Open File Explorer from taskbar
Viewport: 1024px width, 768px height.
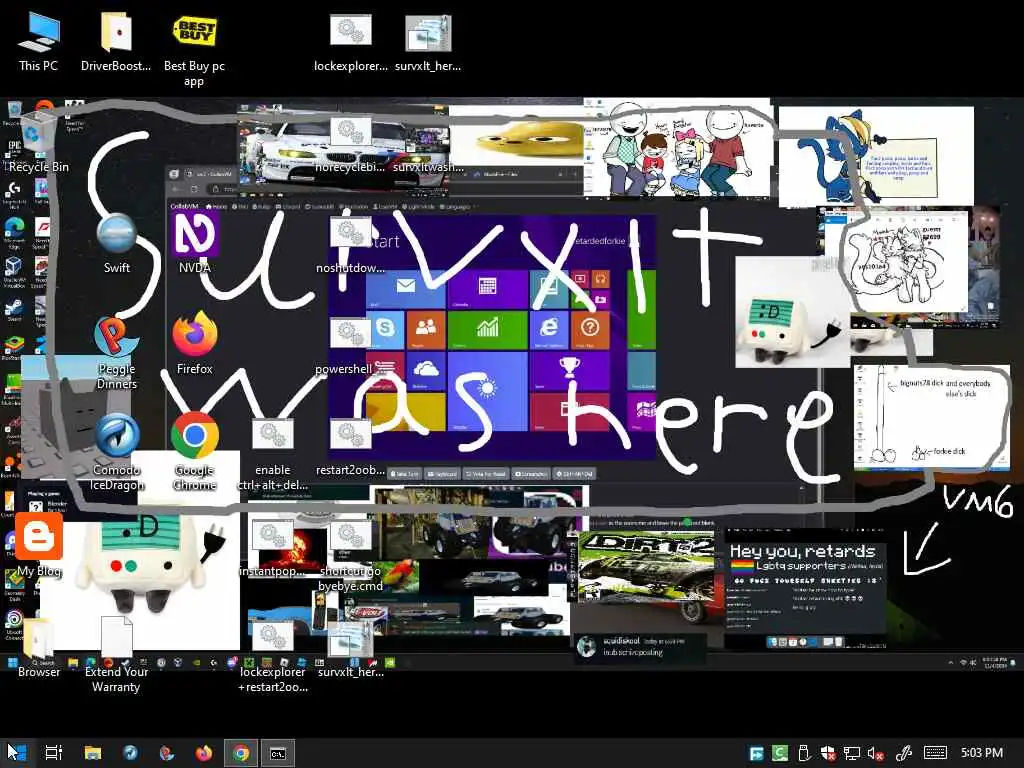[x=93, y=753]
